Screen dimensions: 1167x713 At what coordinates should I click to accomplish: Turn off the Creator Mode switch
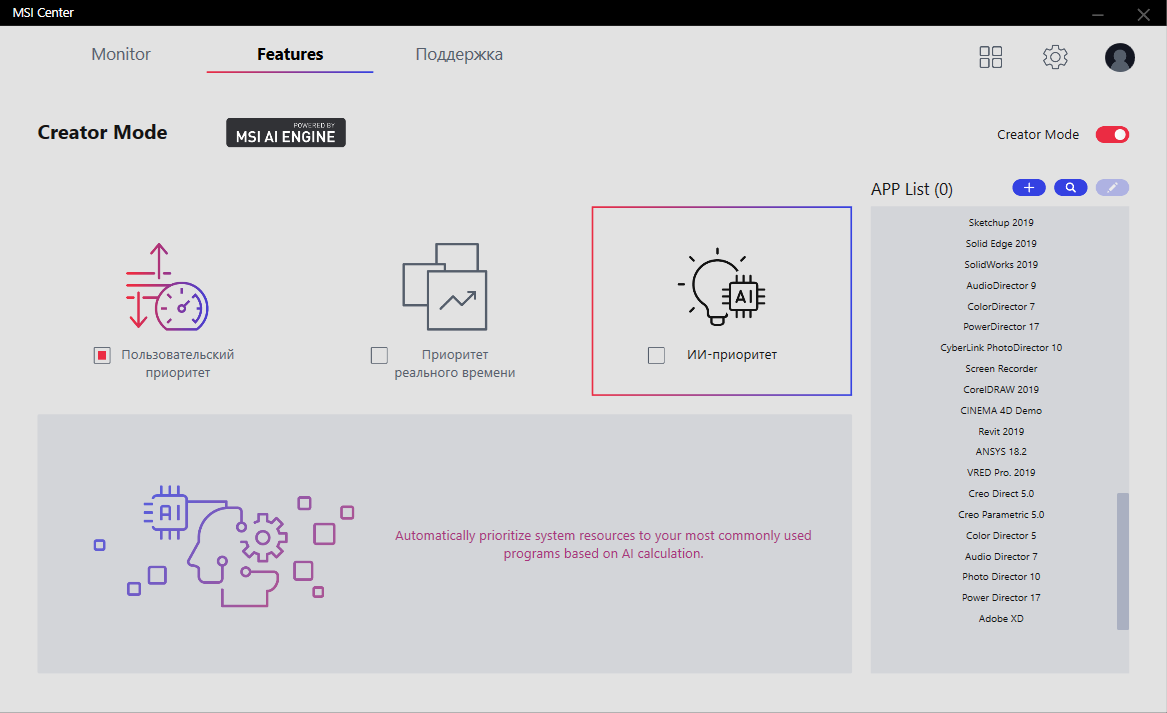coord(1112,135)
